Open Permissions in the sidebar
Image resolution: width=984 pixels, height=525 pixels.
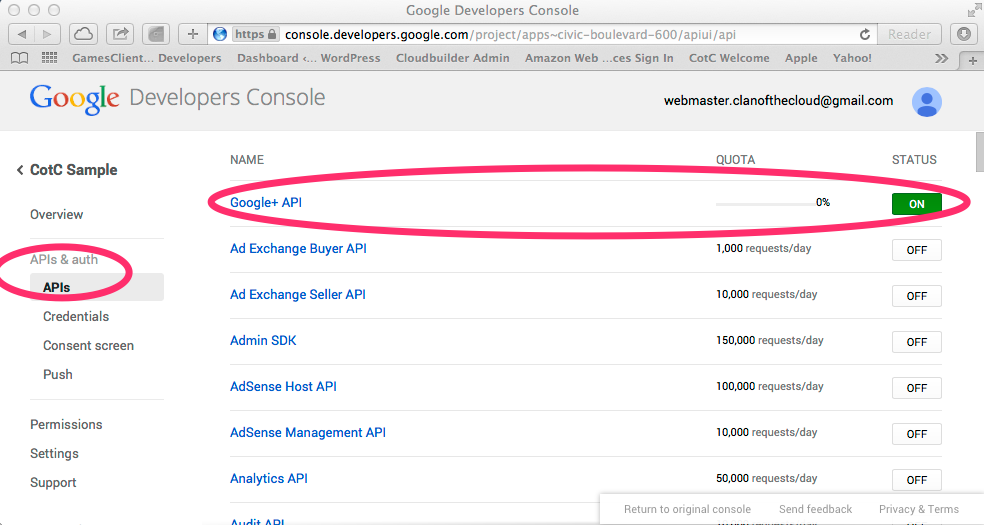[66, 425]
